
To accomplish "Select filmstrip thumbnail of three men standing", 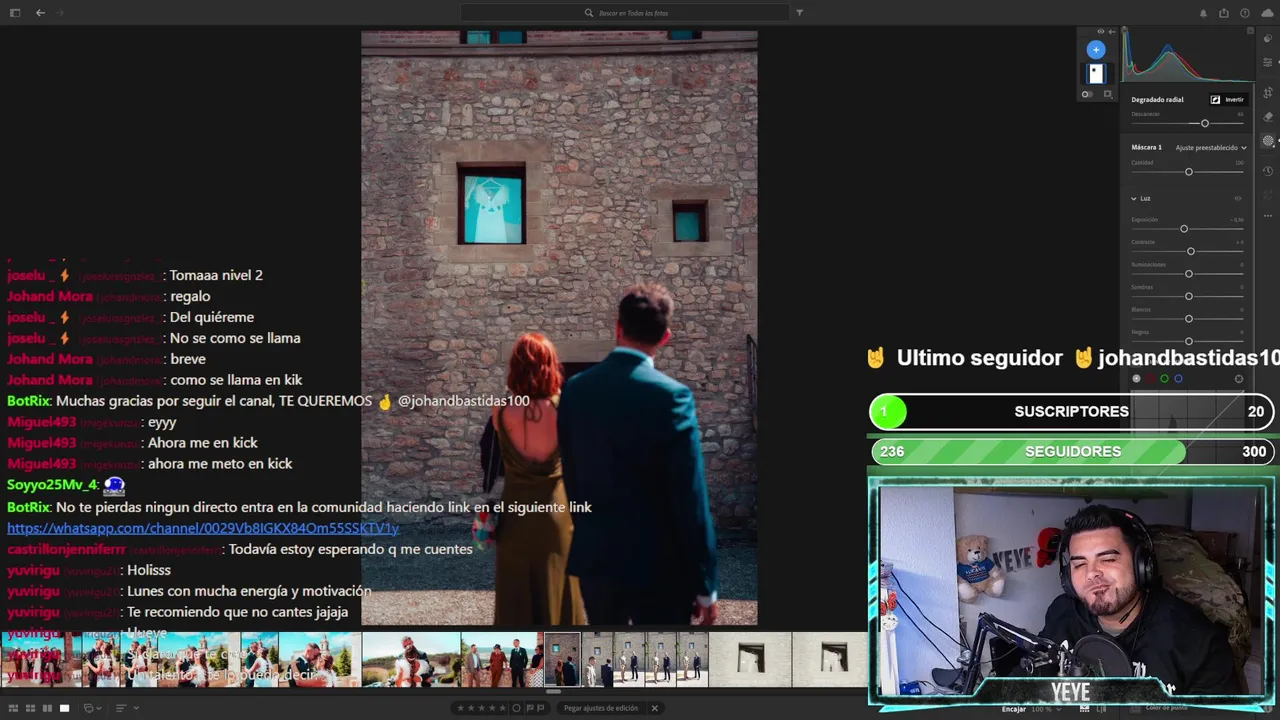I will coord(502,659).
